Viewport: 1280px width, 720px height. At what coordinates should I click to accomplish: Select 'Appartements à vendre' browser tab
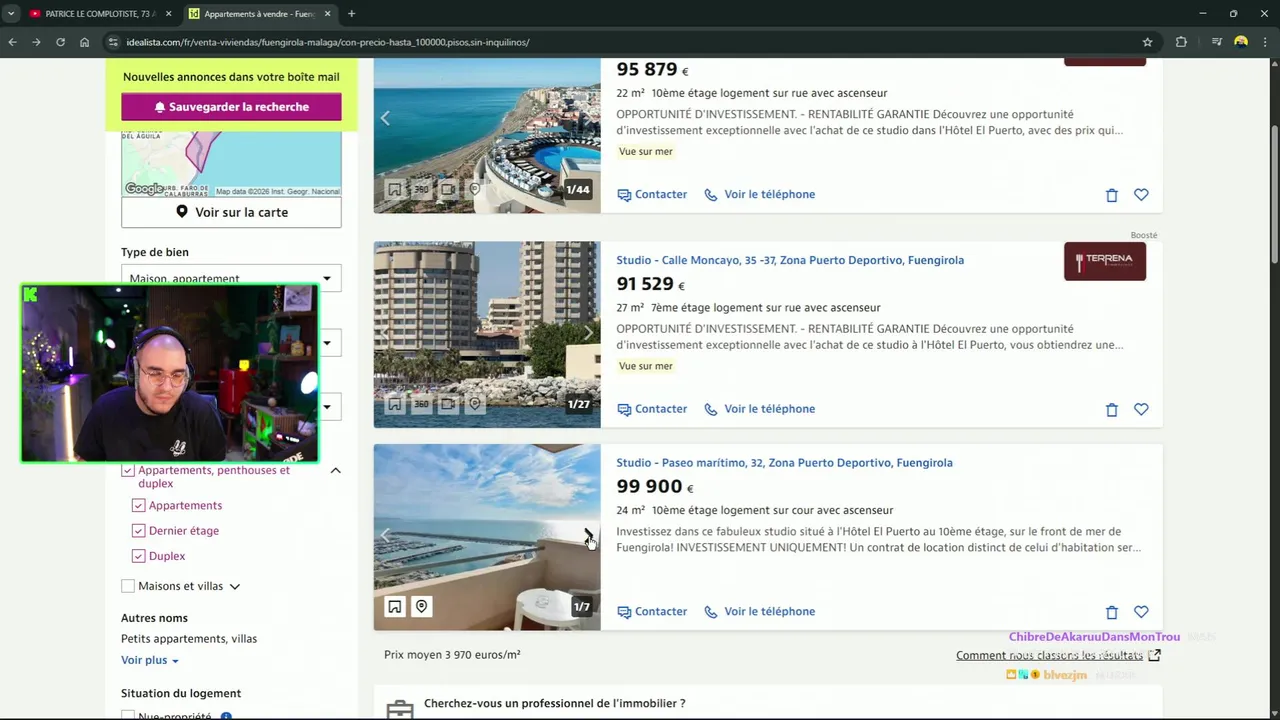(259, 14)
